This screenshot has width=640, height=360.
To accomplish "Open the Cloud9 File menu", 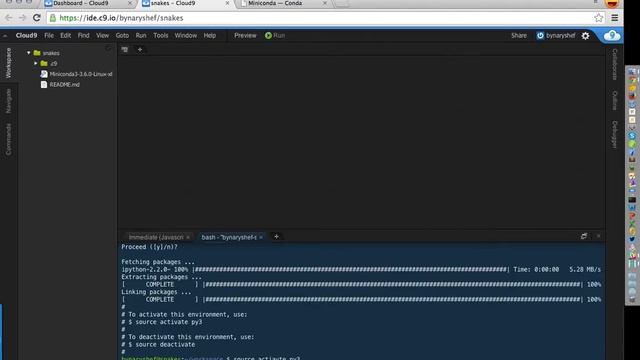I will click(49, 36).
